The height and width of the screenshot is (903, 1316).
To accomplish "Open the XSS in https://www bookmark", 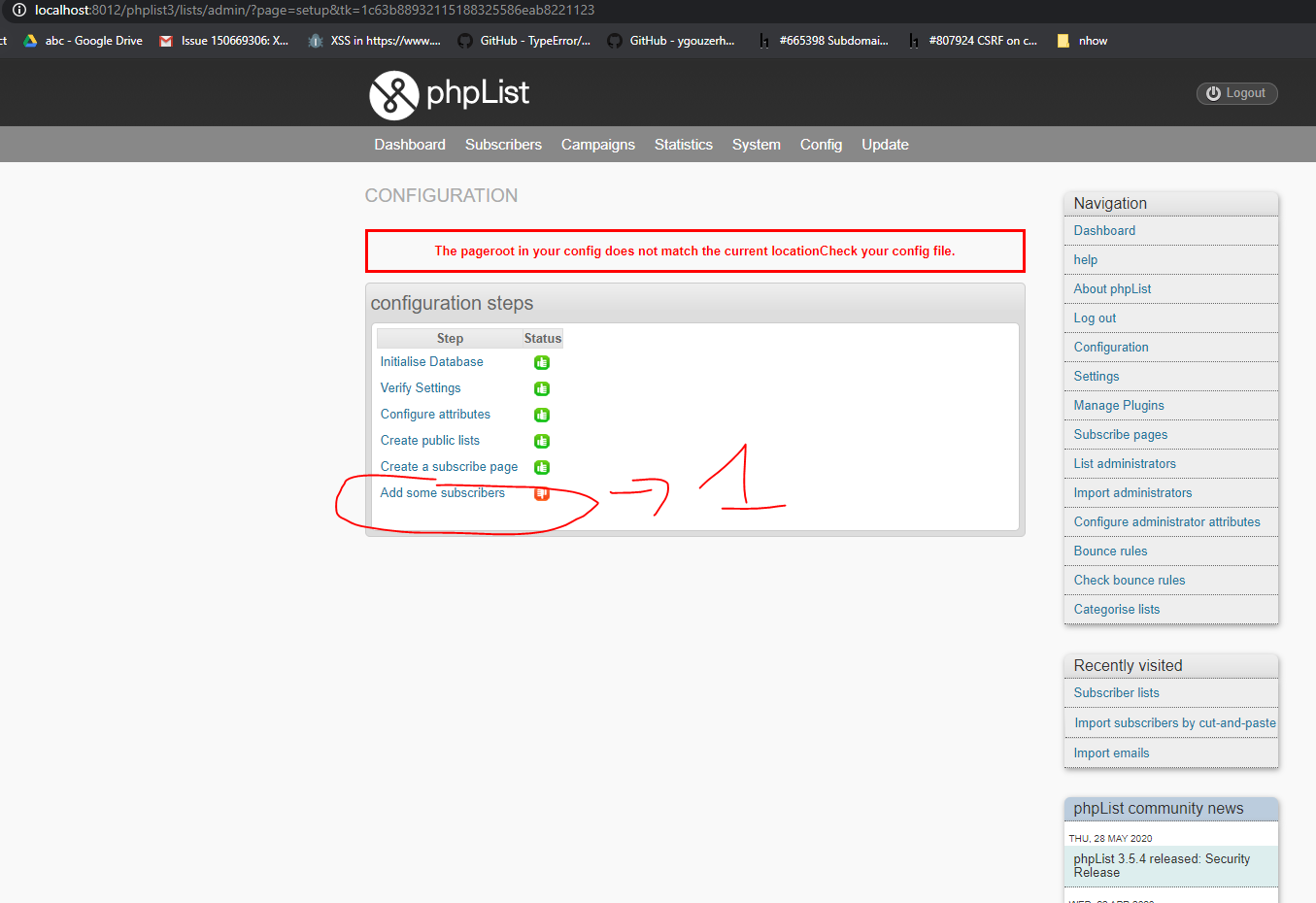I will (x=374, y=41).
